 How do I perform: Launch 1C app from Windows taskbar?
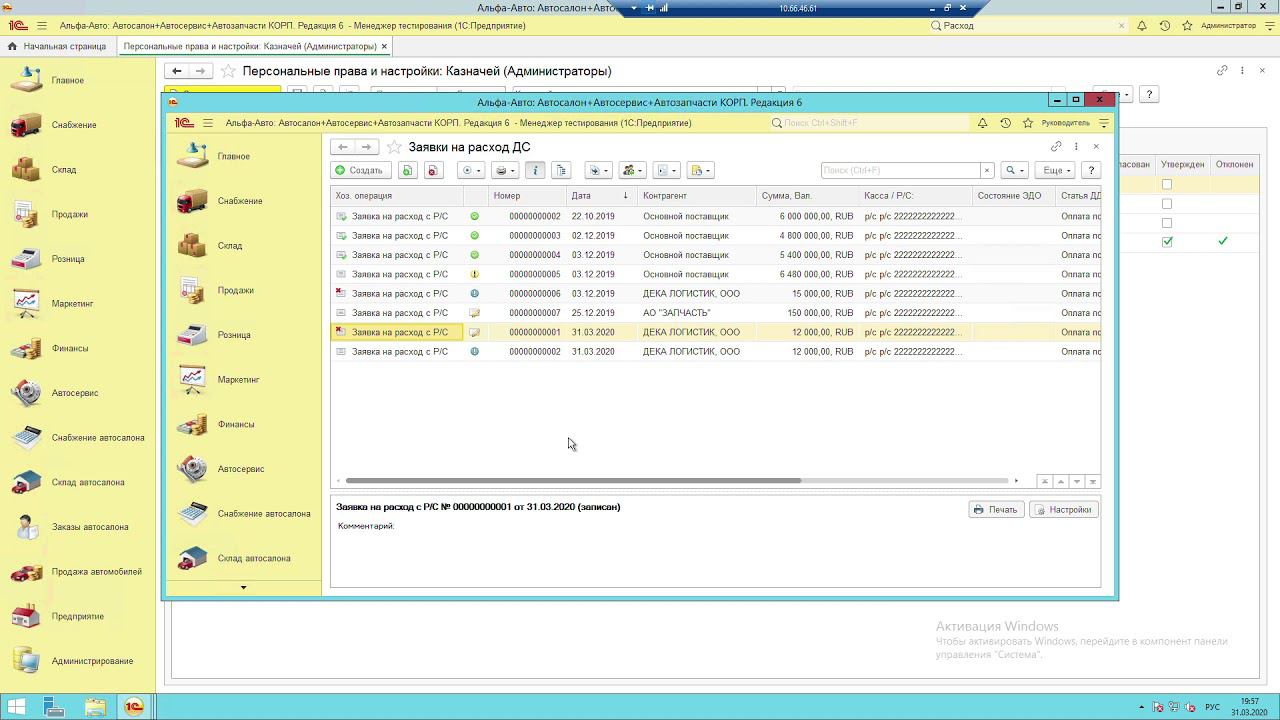click(133, 706)
